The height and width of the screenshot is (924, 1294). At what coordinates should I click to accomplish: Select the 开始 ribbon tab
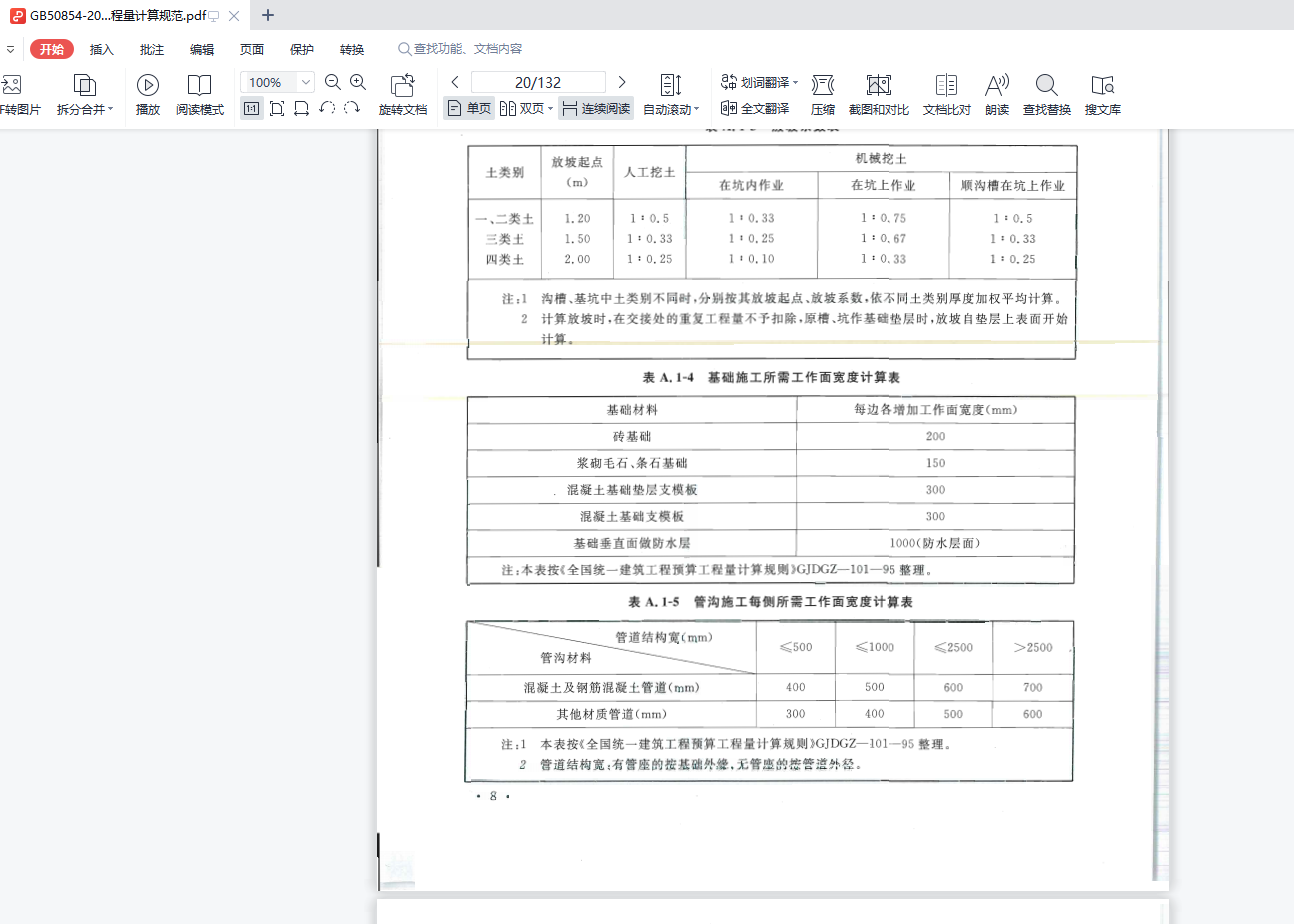52,49
